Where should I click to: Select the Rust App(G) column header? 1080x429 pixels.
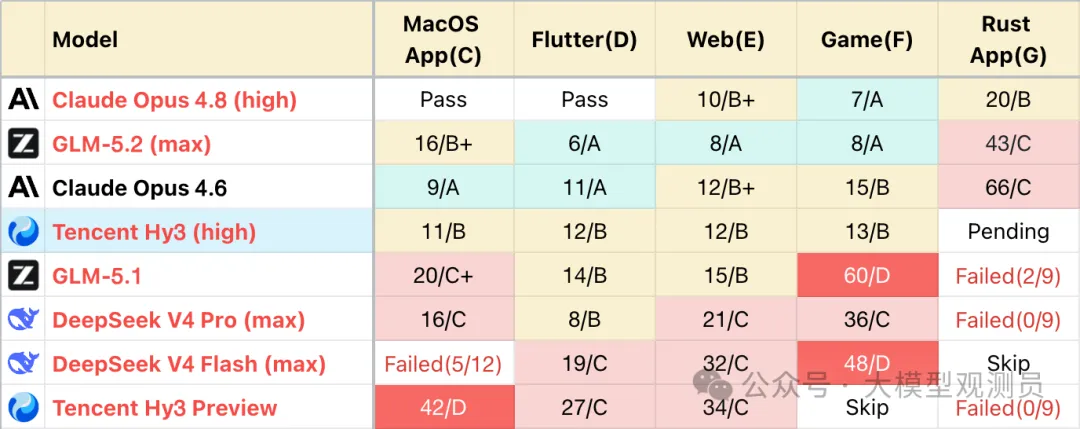pos(1008,39)
